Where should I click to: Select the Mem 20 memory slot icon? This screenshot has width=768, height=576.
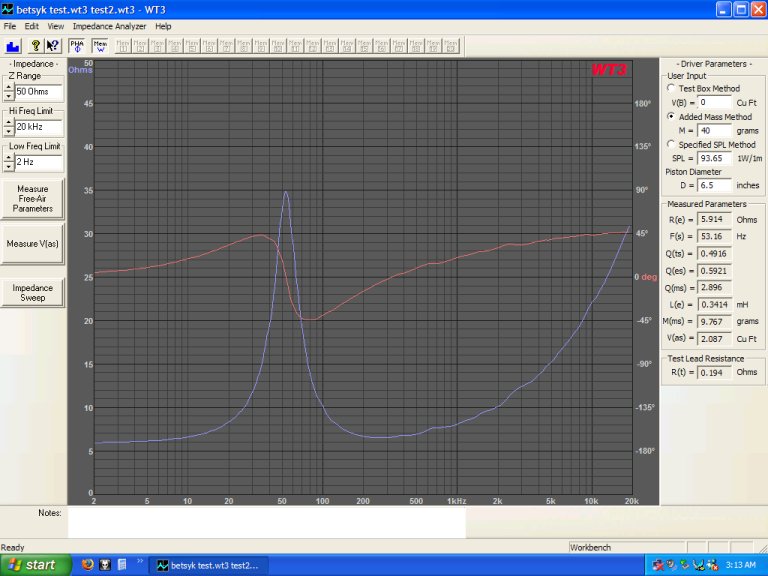pyautogui.click(x=451, y=47)
